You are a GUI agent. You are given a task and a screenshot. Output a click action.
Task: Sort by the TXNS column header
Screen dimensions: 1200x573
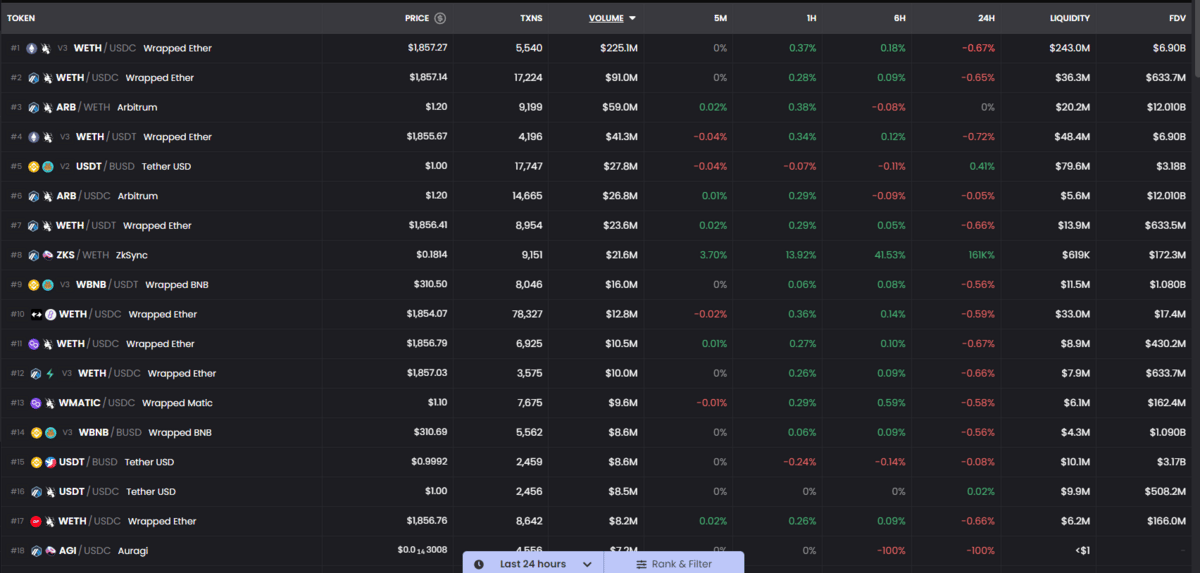point(531,18)
